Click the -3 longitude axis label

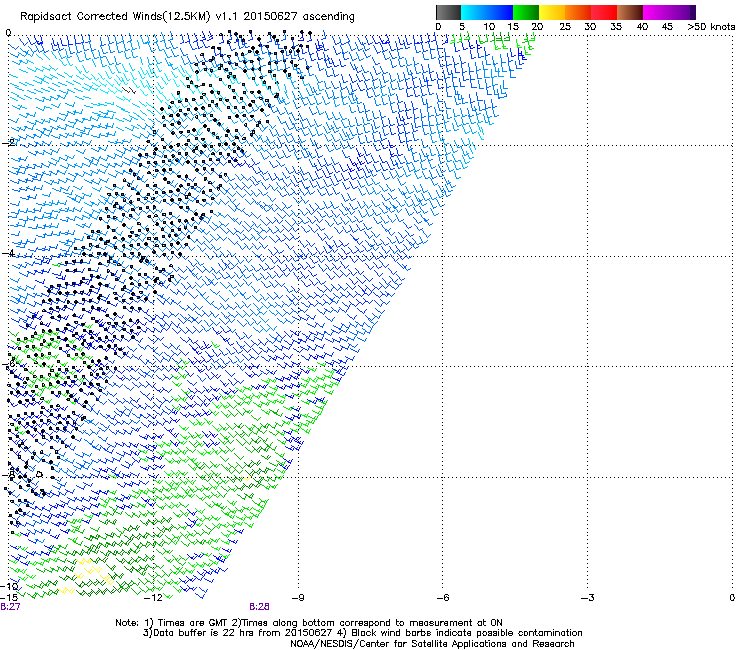pos(588,598)
